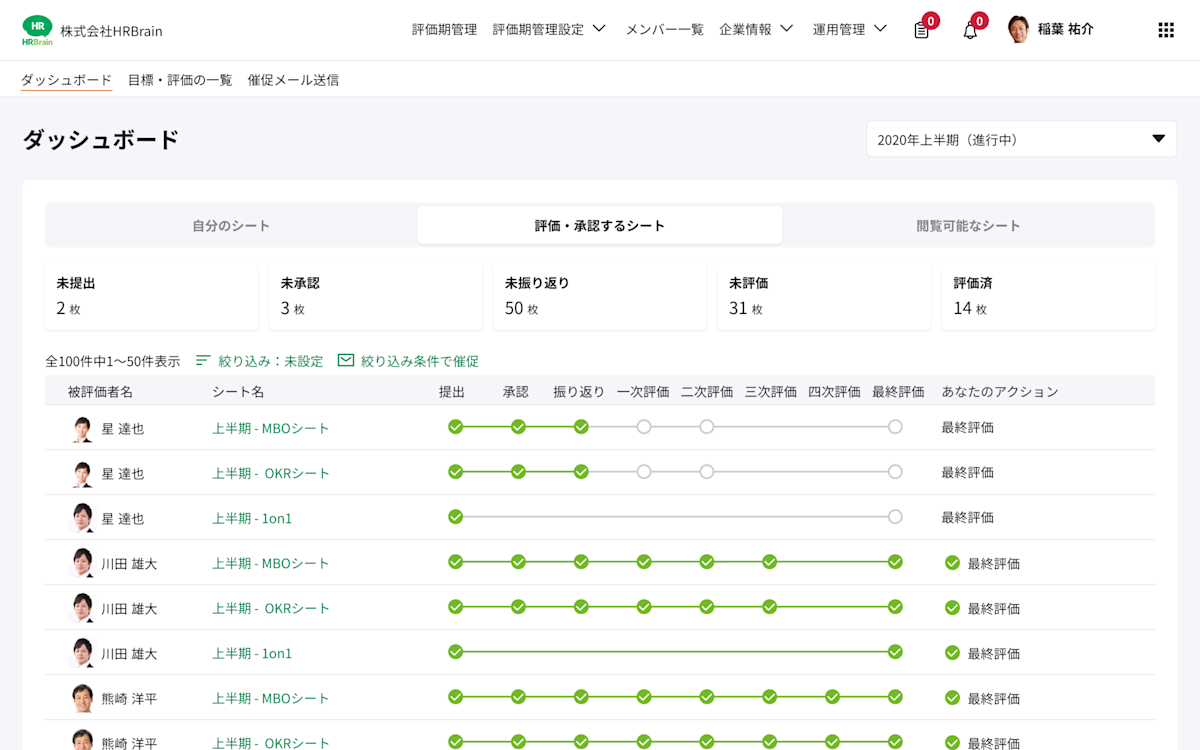1200x750 pixels.
Task: Click the filter icon beside 絞り込み：未設定
Action: (x=203, y=360)
